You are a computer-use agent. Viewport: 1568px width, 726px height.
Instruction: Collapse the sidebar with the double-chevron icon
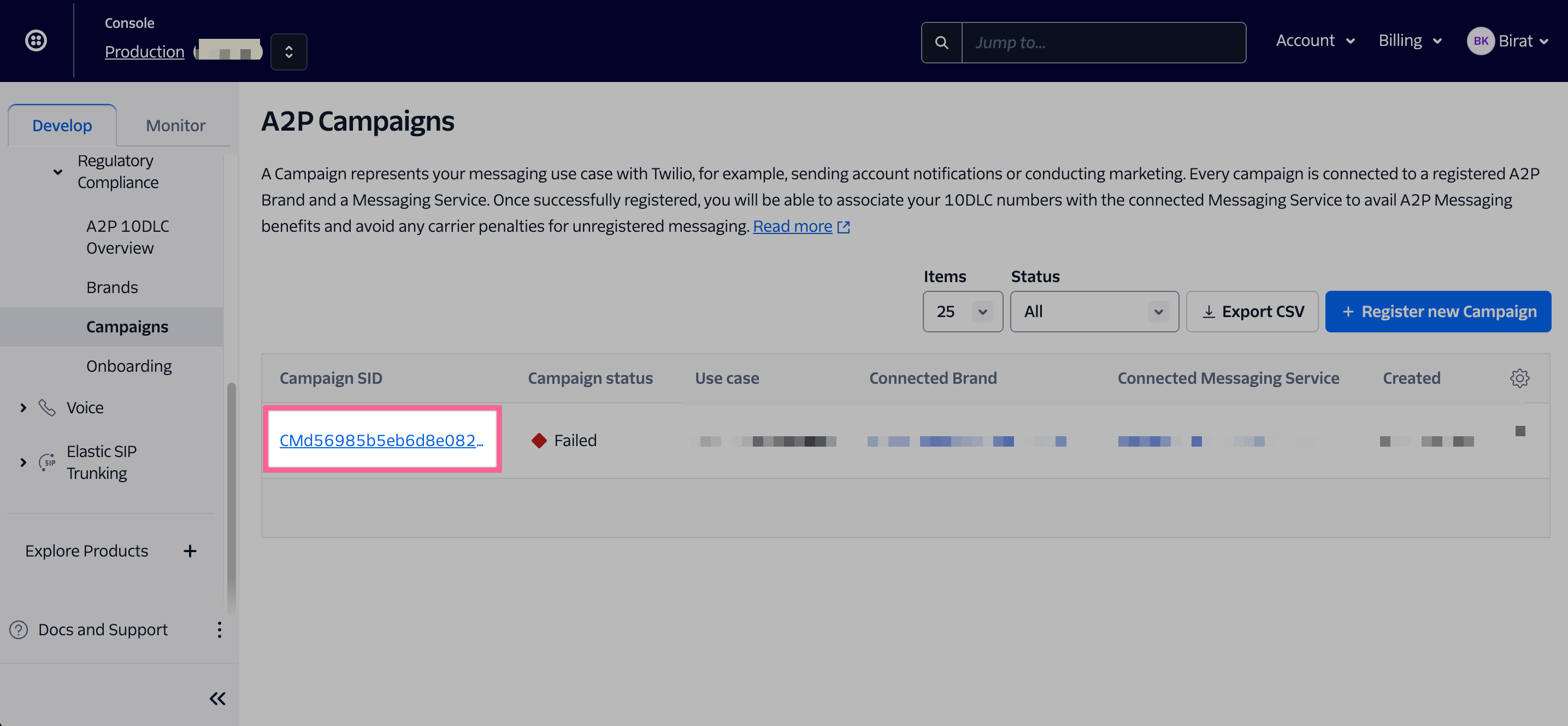coord(217,699)
